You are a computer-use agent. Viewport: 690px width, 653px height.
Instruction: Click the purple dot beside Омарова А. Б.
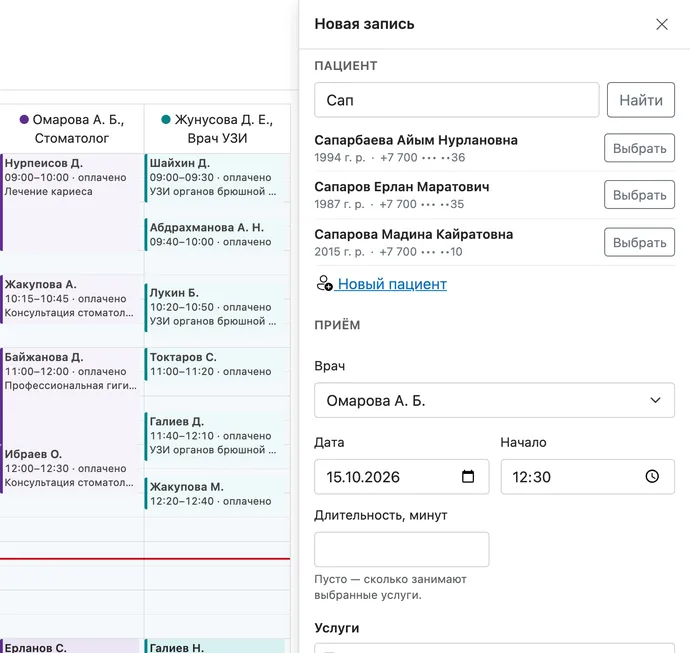24,119
